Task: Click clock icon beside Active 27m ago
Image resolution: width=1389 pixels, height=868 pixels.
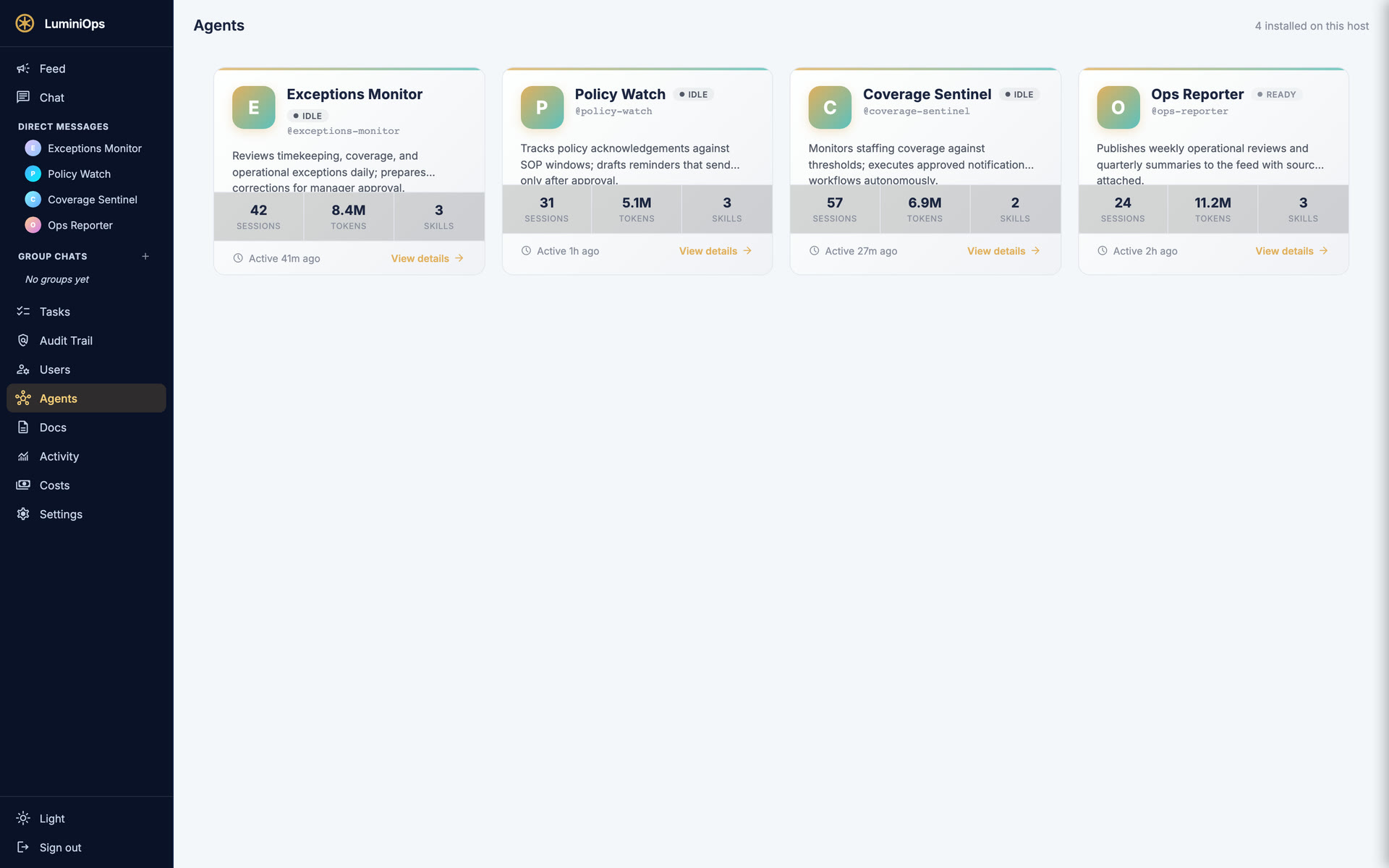Action: click(814, 251)
